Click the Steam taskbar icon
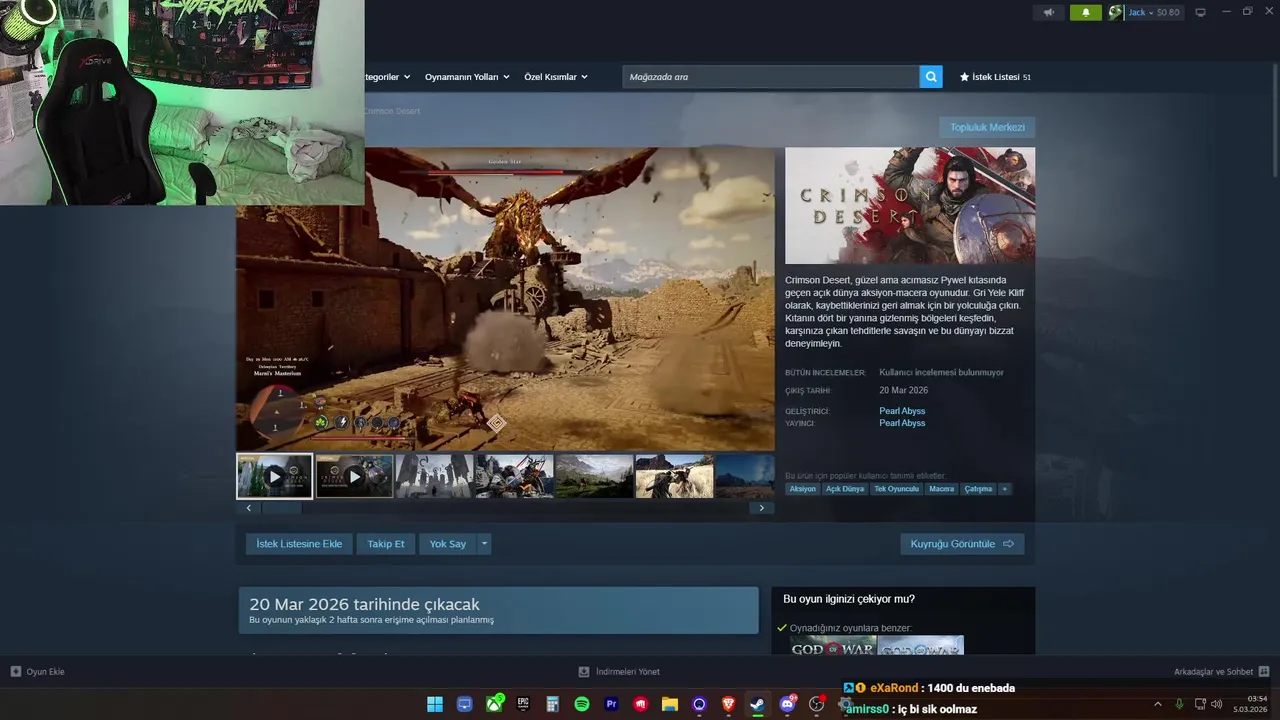Image resolution: width=1280 pixels, height=720 pixels. point(758,704)
